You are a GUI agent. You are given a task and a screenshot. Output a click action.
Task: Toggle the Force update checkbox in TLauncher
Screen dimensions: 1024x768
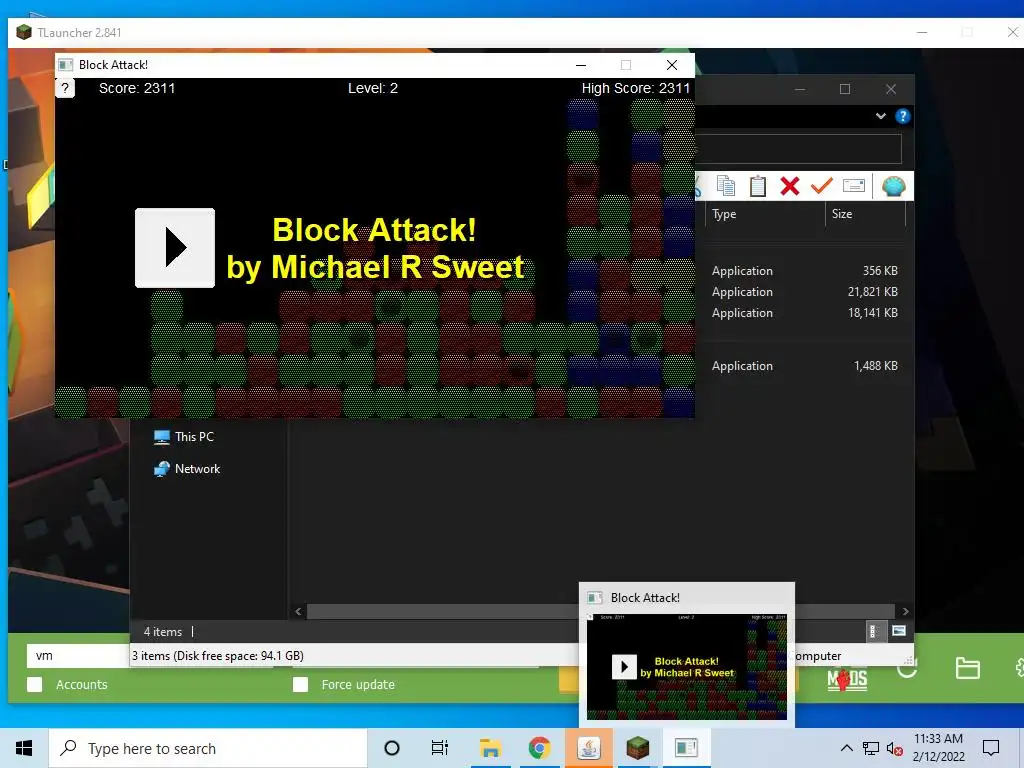[x=300, y=684]
